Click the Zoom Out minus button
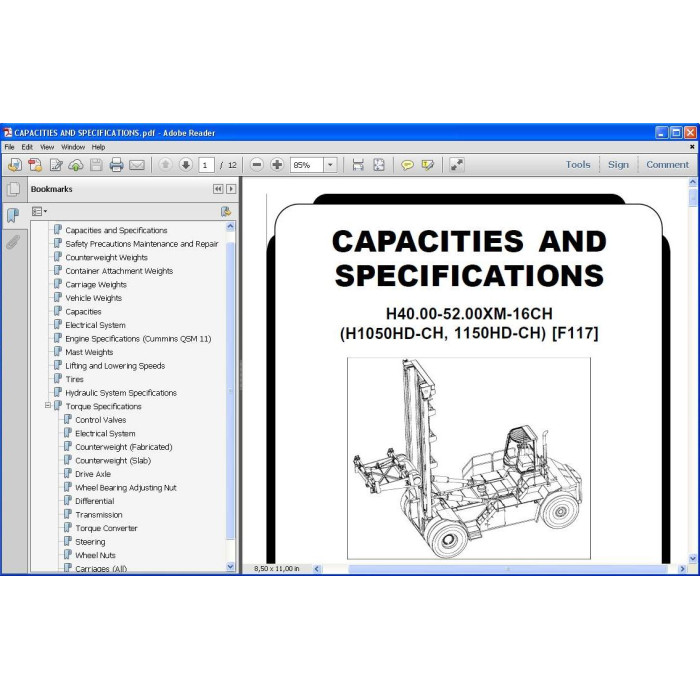 point(257,165)
